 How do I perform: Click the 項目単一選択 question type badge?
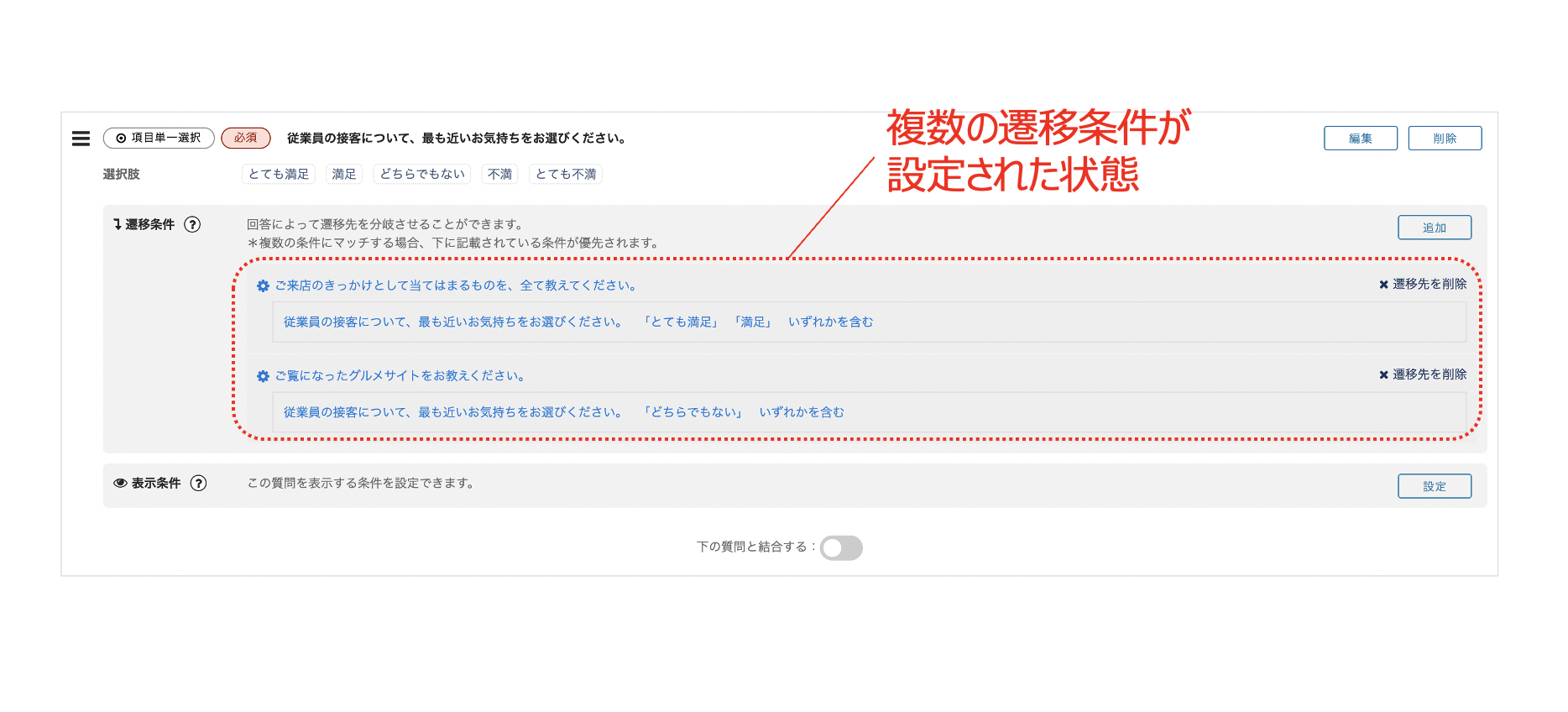[x=159, y=138]
